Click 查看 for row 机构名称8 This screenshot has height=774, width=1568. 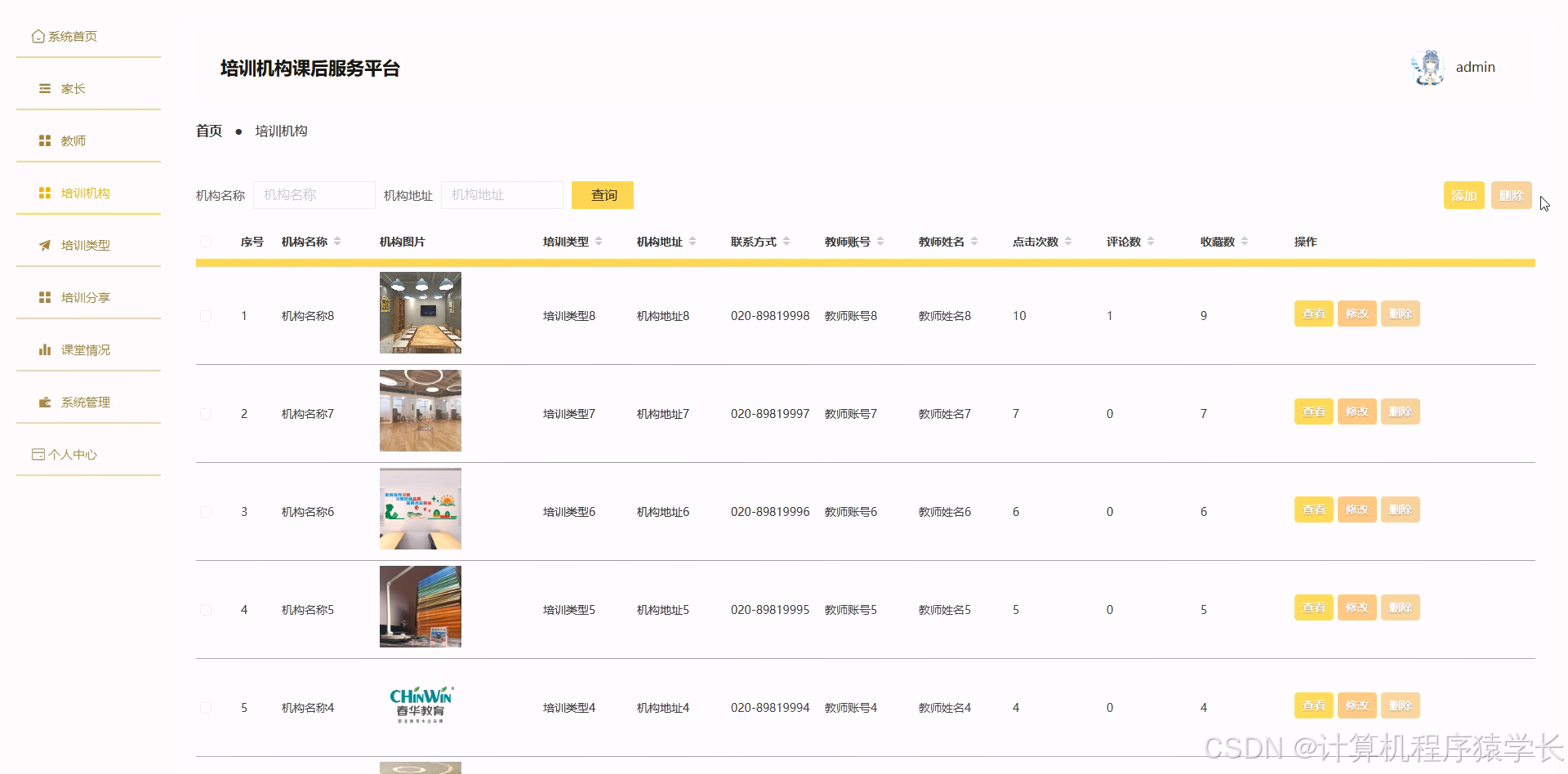click(x=1314, y=314)
